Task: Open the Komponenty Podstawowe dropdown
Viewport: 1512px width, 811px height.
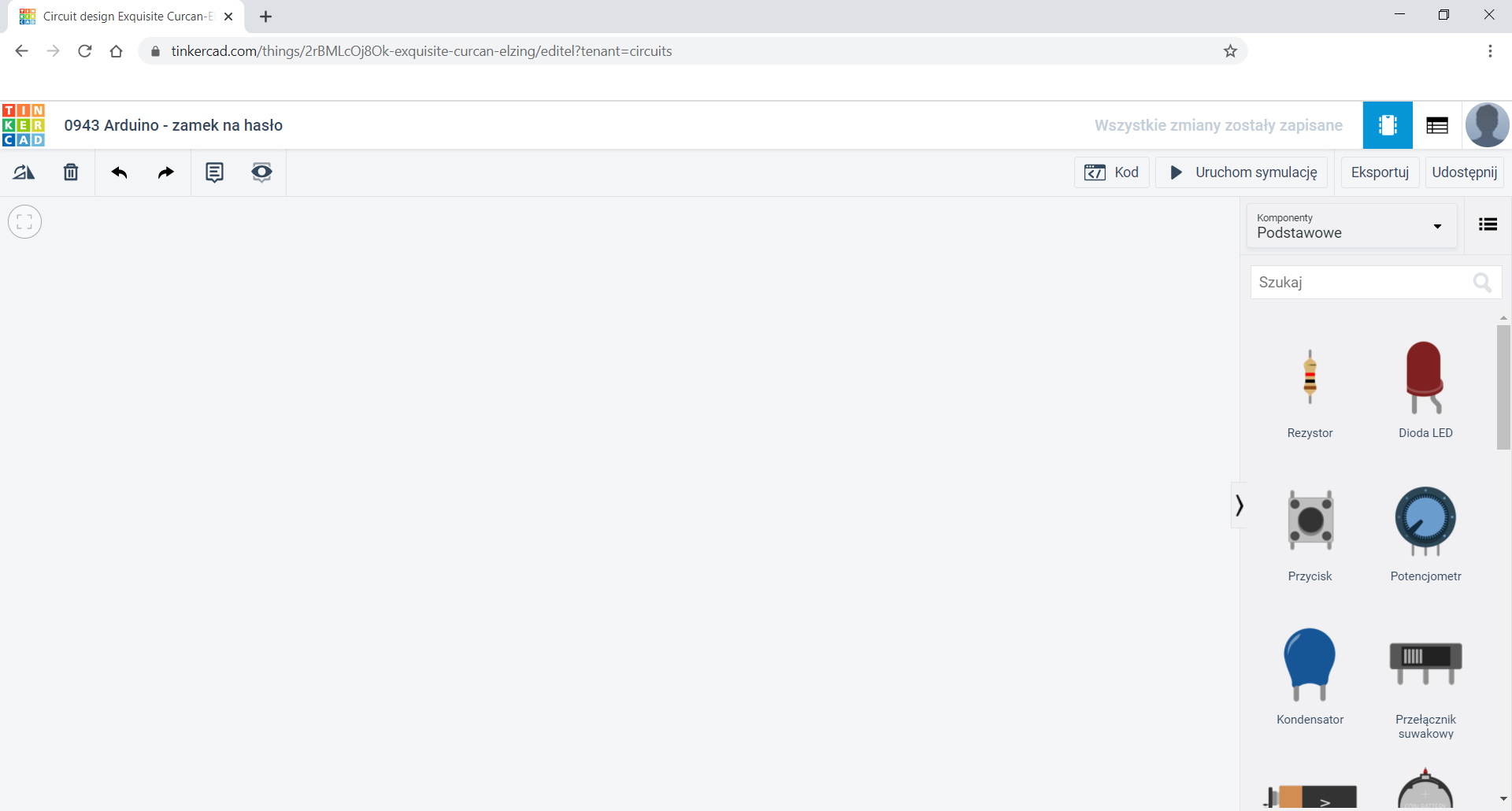Action: click(x=1351, y=226)
